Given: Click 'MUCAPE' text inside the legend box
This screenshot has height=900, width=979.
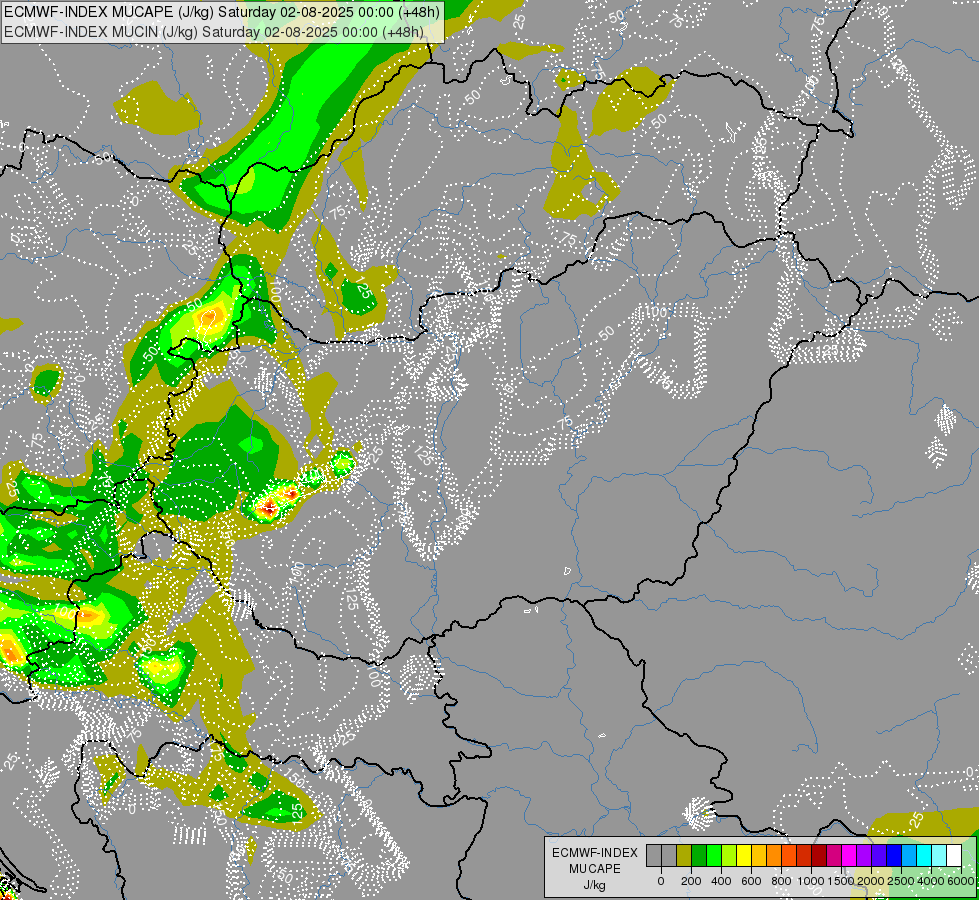Looking at the screenshot, I should (595, 869).
